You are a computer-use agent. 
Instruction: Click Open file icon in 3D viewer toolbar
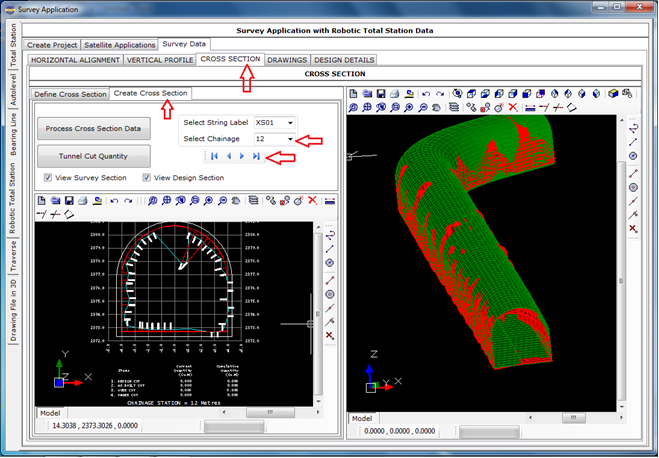point(367,93)
